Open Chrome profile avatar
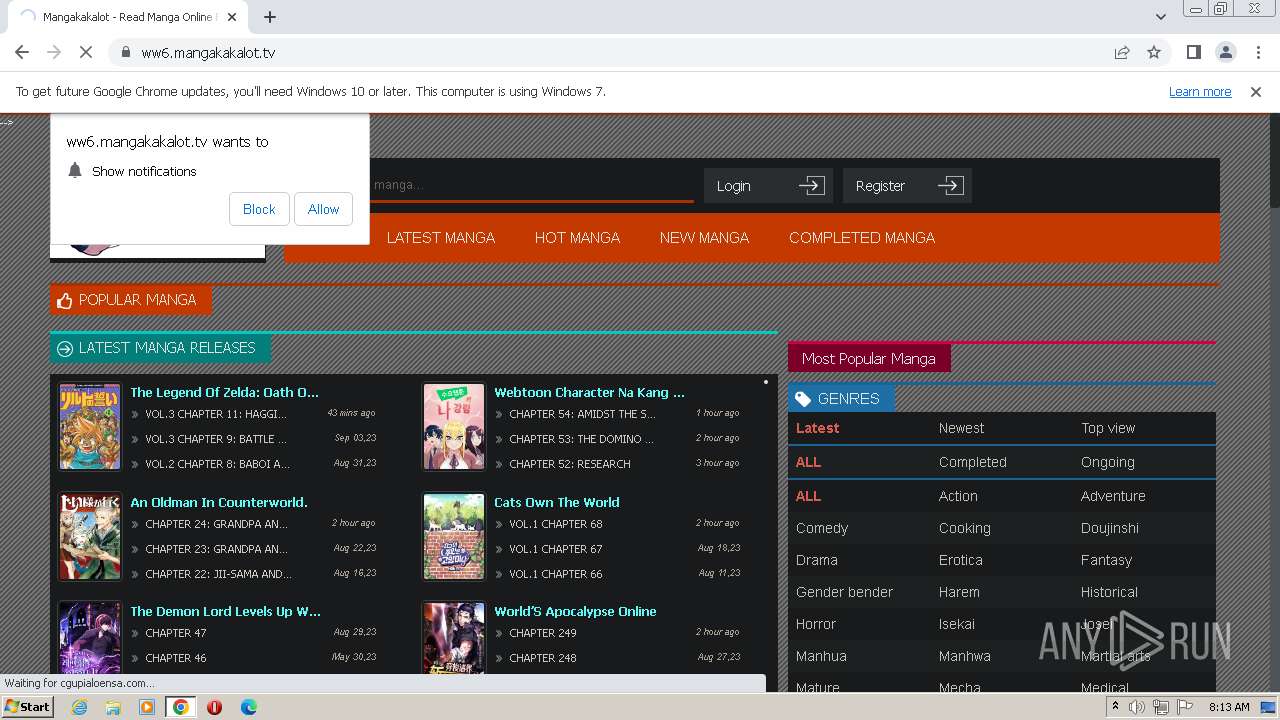This screenshot has width=1280, height=720. [x=1225, y=52]
